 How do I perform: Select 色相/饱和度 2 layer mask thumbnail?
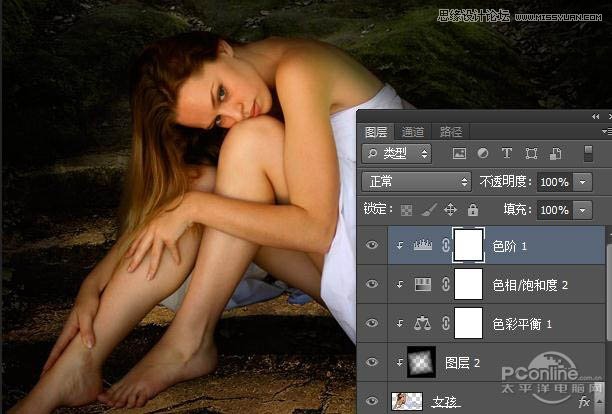pos(468,284)
